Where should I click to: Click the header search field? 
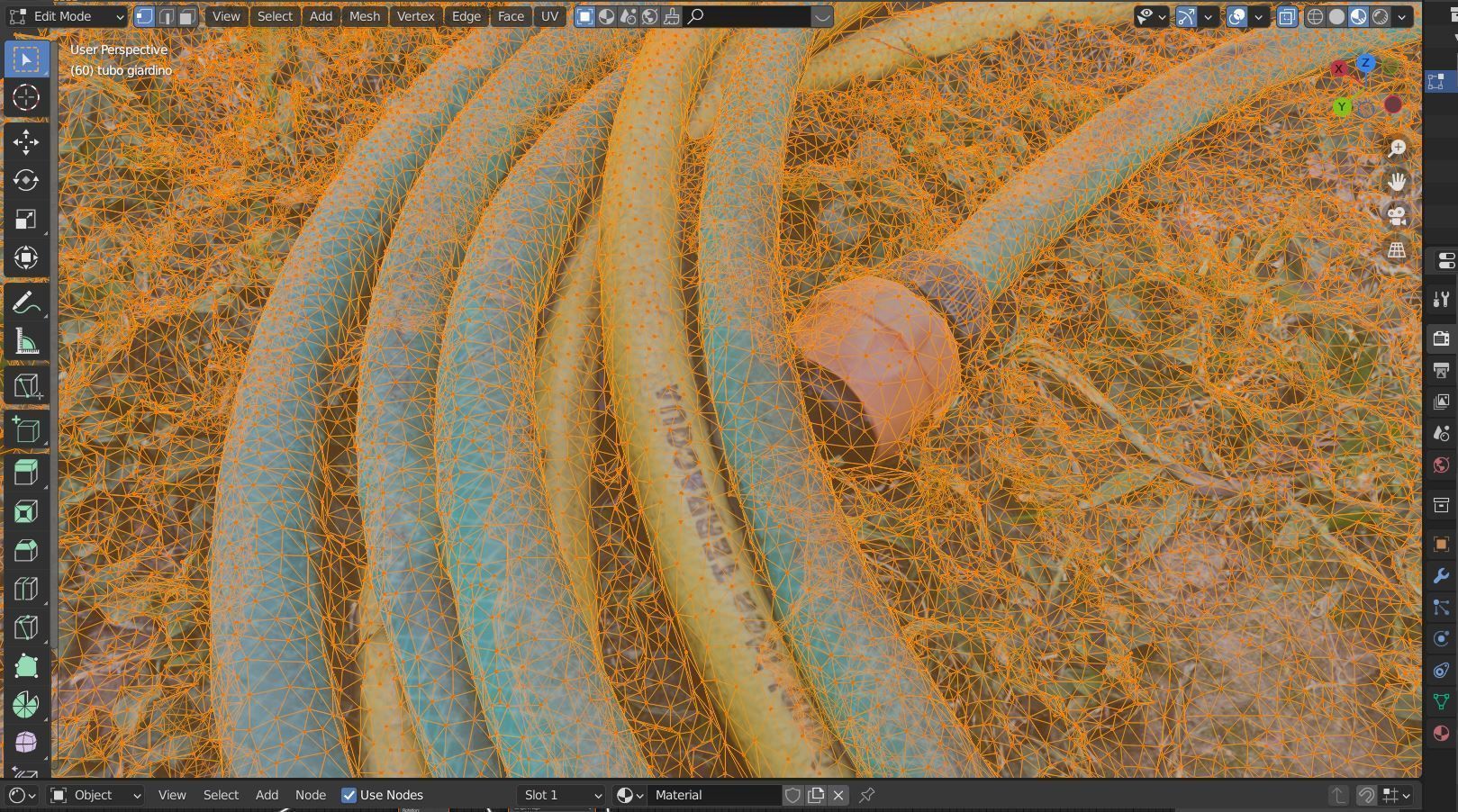[x=749, y=16]
